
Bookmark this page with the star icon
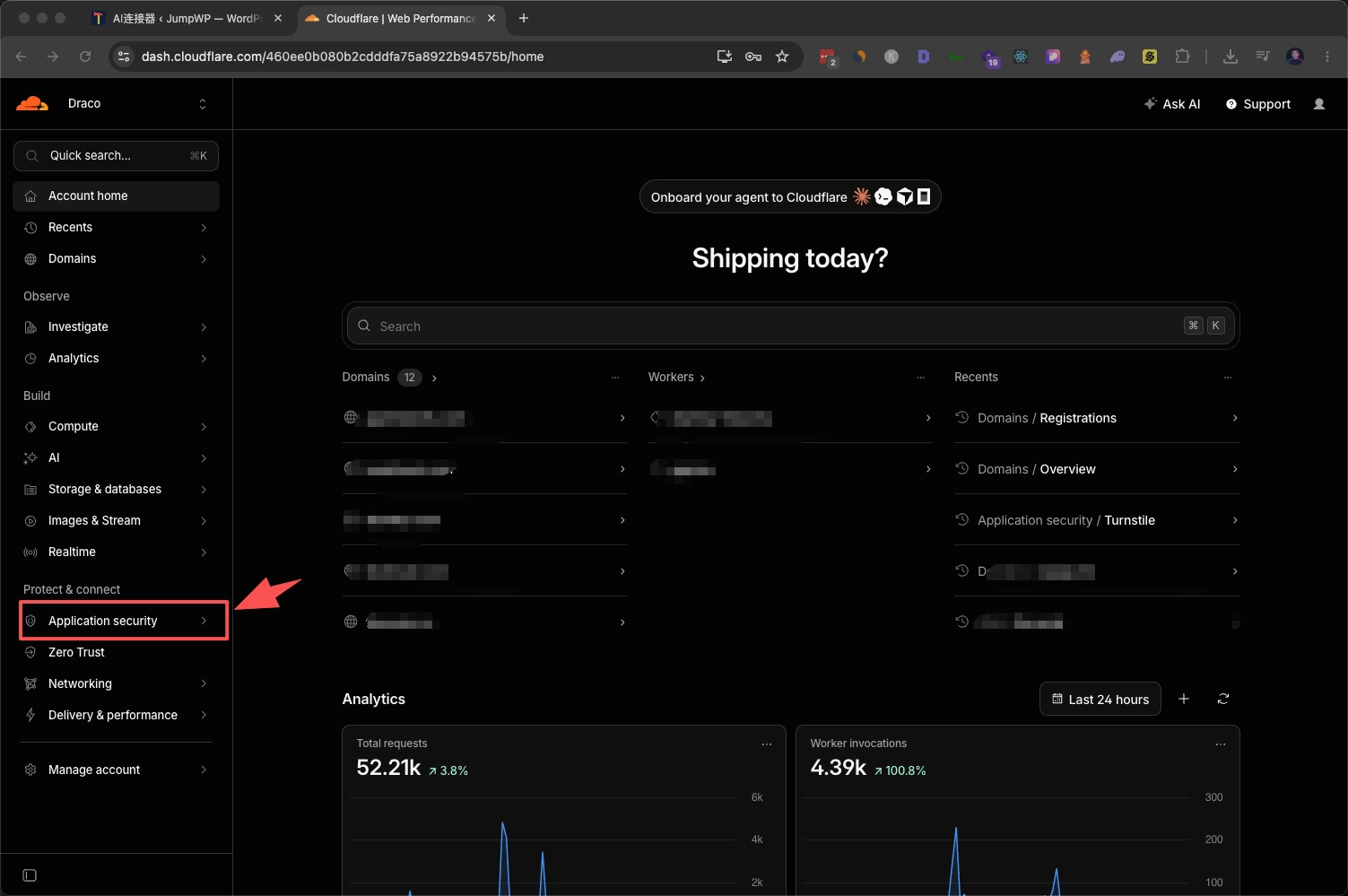[x=782, y=57]
